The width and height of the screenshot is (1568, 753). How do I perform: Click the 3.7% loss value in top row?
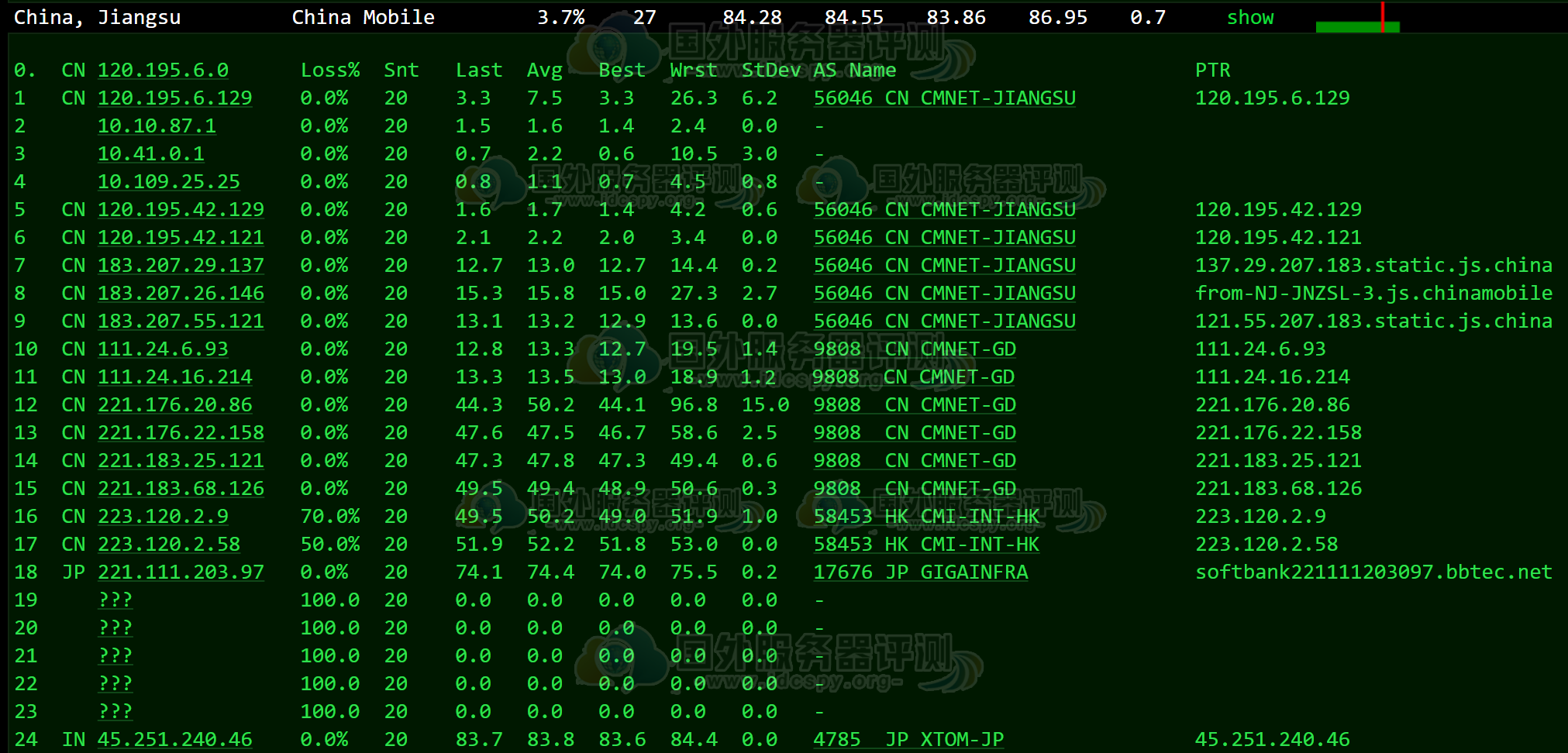(561, 17)
